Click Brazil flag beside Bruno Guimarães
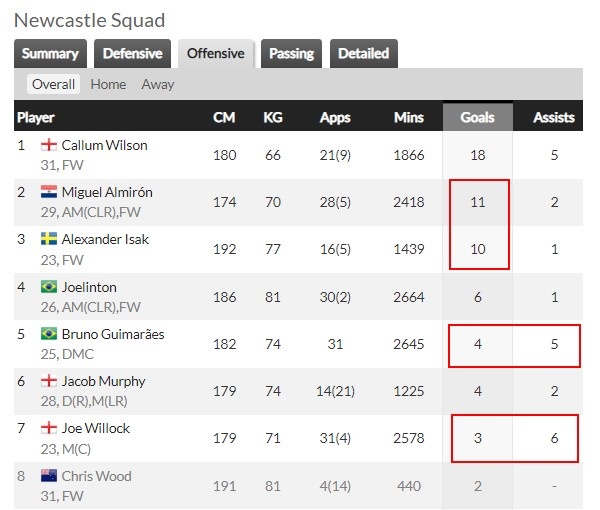The image size is (600, 510). coord(49,334)
